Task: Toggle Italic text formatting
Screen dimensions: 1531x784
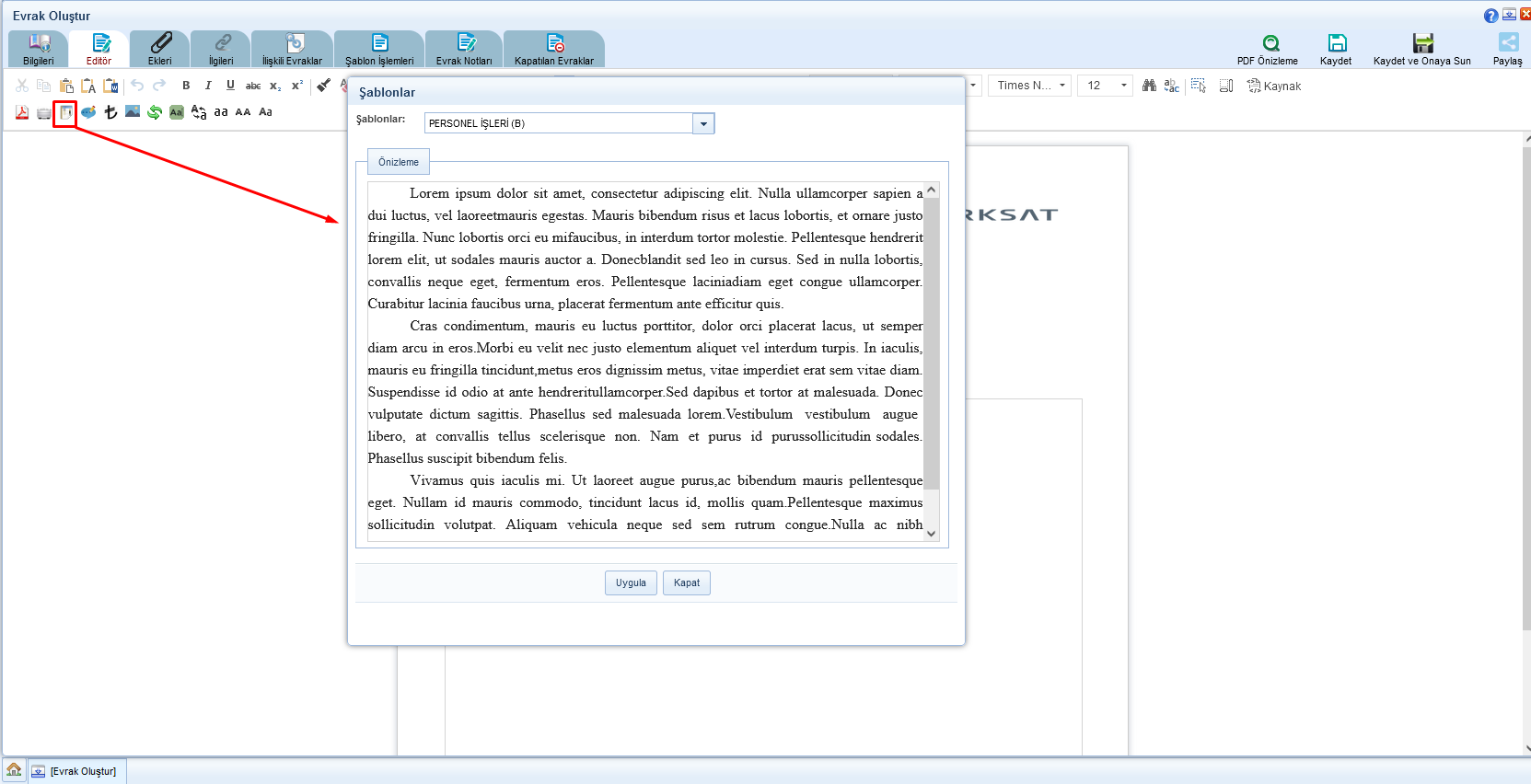Action: click(208, 86)
